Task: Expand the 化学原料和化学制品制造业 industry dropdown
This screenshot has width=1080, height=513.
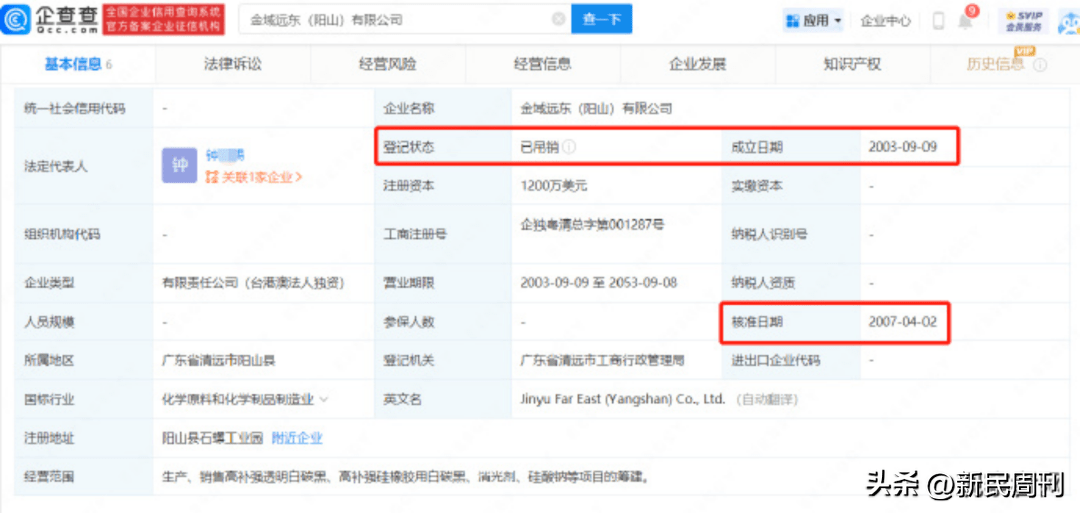Action: [324, 399]
